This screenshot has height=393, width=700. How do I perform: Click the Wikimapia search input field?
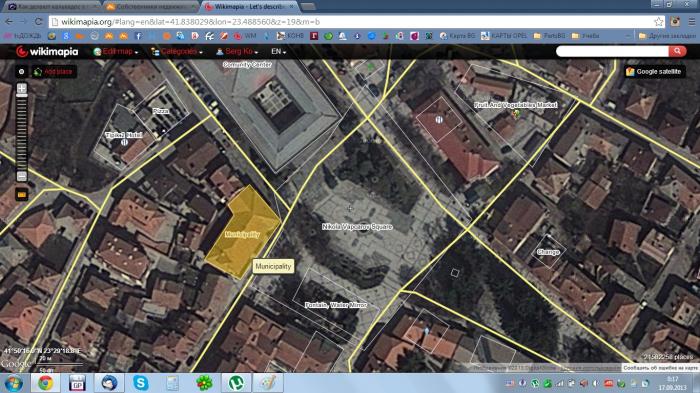(612, 51)
